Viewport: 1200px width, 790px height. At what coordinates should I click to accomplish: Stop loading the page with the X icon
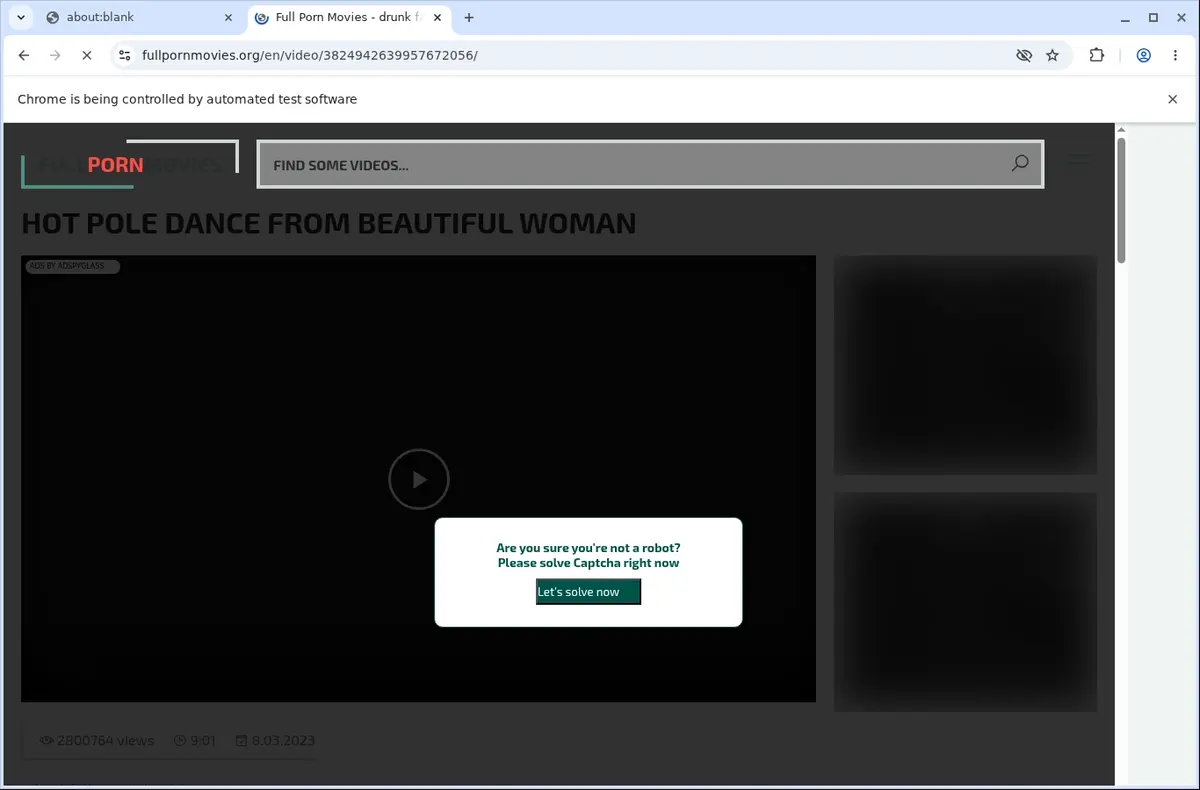tap(87, 56)
